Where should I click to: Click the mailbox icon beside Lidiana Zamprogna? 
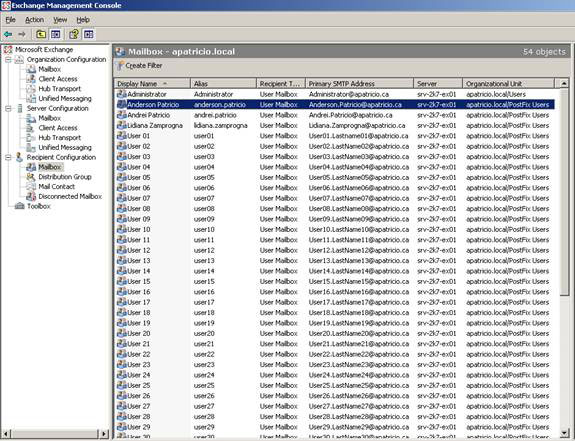click(x=121, y=125)
